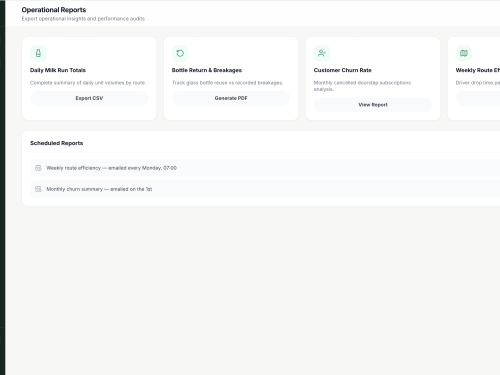
Task: Click calendar icon beside Monthly churn summary schedule
Action: [38, 189]
